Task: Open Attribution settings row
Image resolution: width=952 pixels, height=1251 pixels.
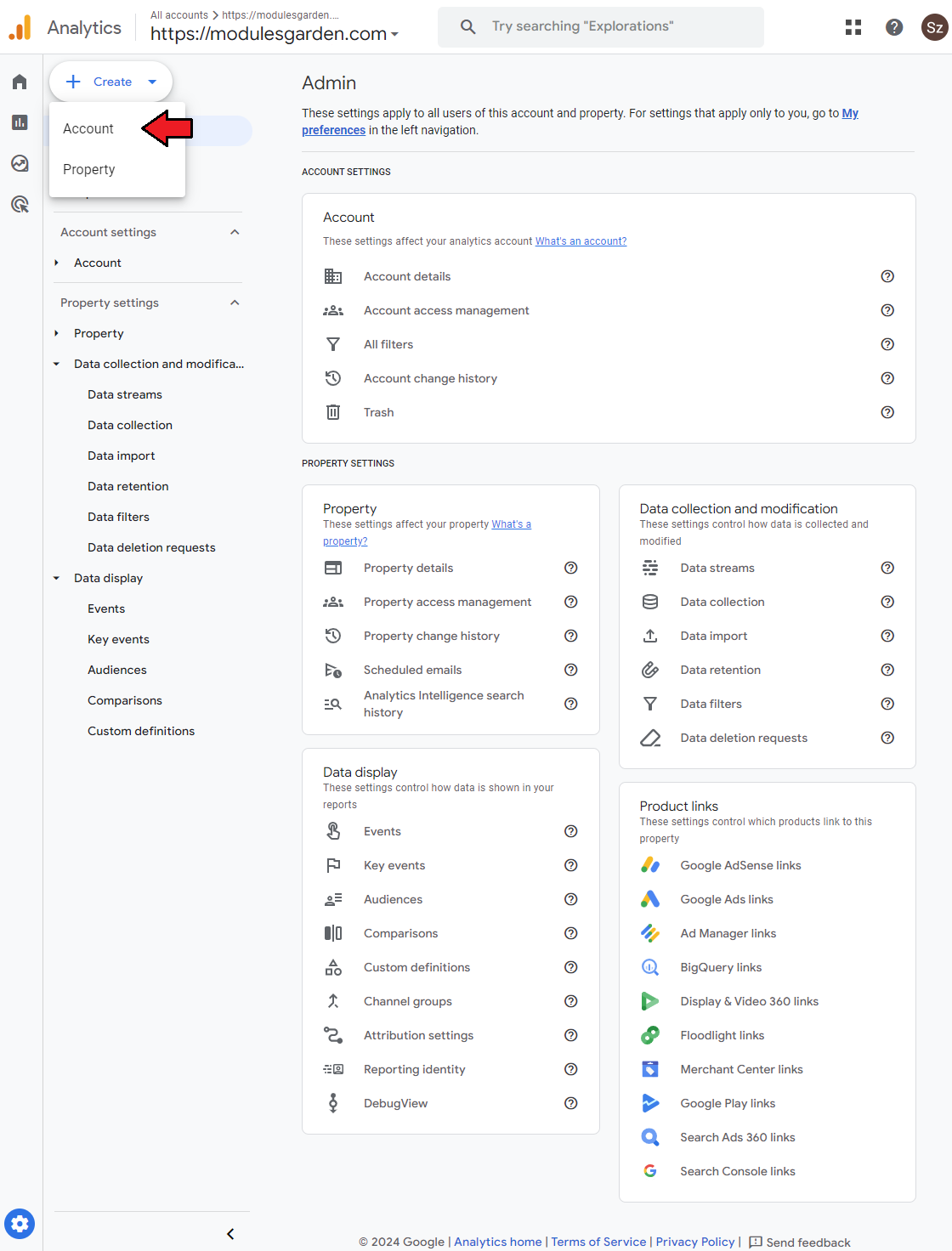Action: pos(450,1035)
